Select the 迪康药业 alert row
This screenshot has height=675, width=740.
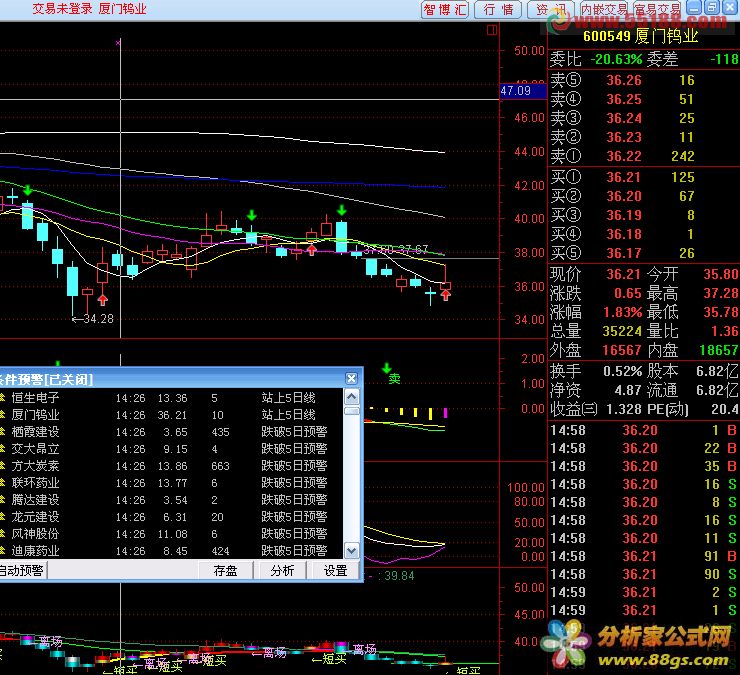coord(172,550)
